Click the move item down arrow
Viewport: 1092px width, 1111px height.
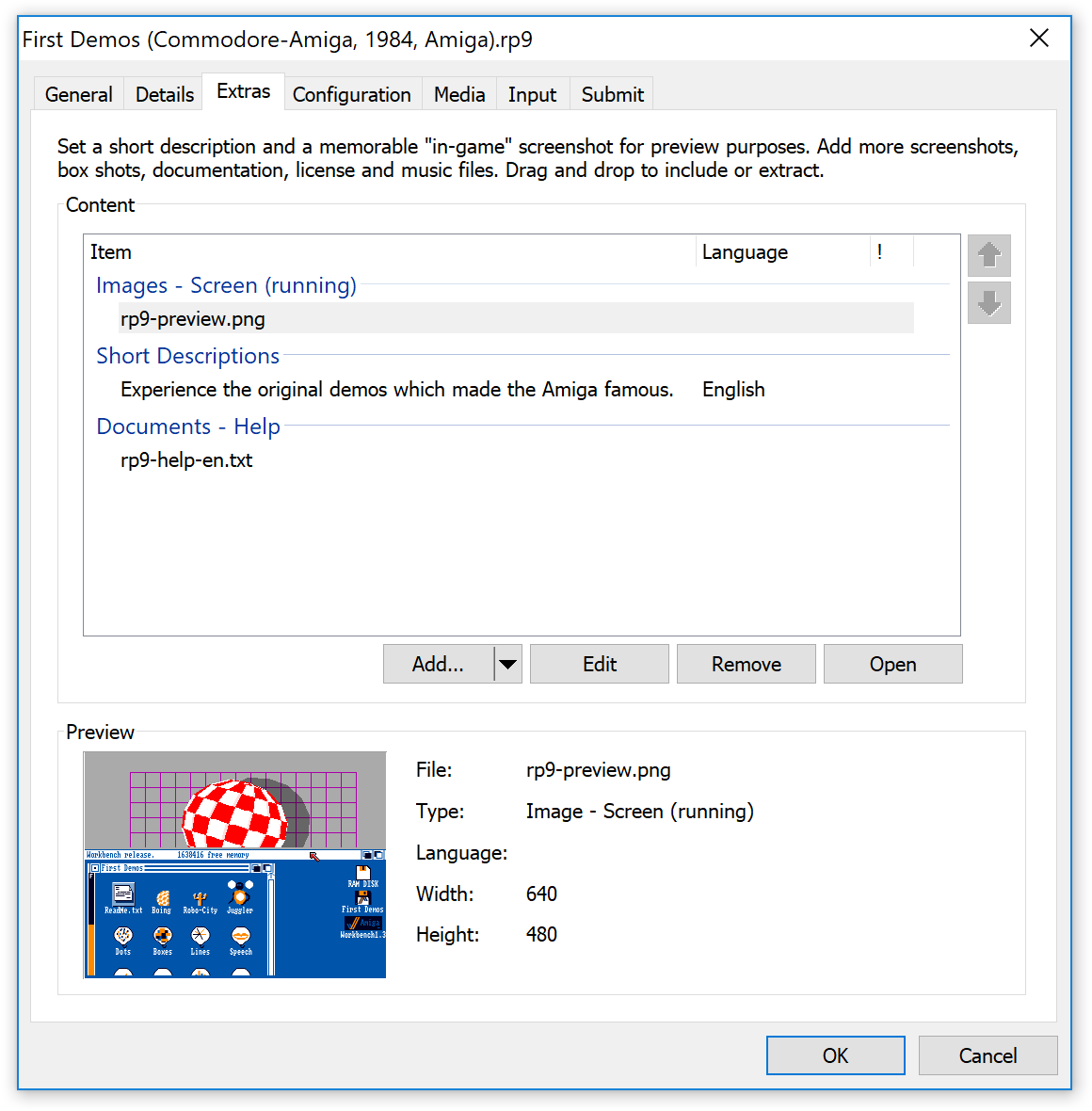point(988,303)
